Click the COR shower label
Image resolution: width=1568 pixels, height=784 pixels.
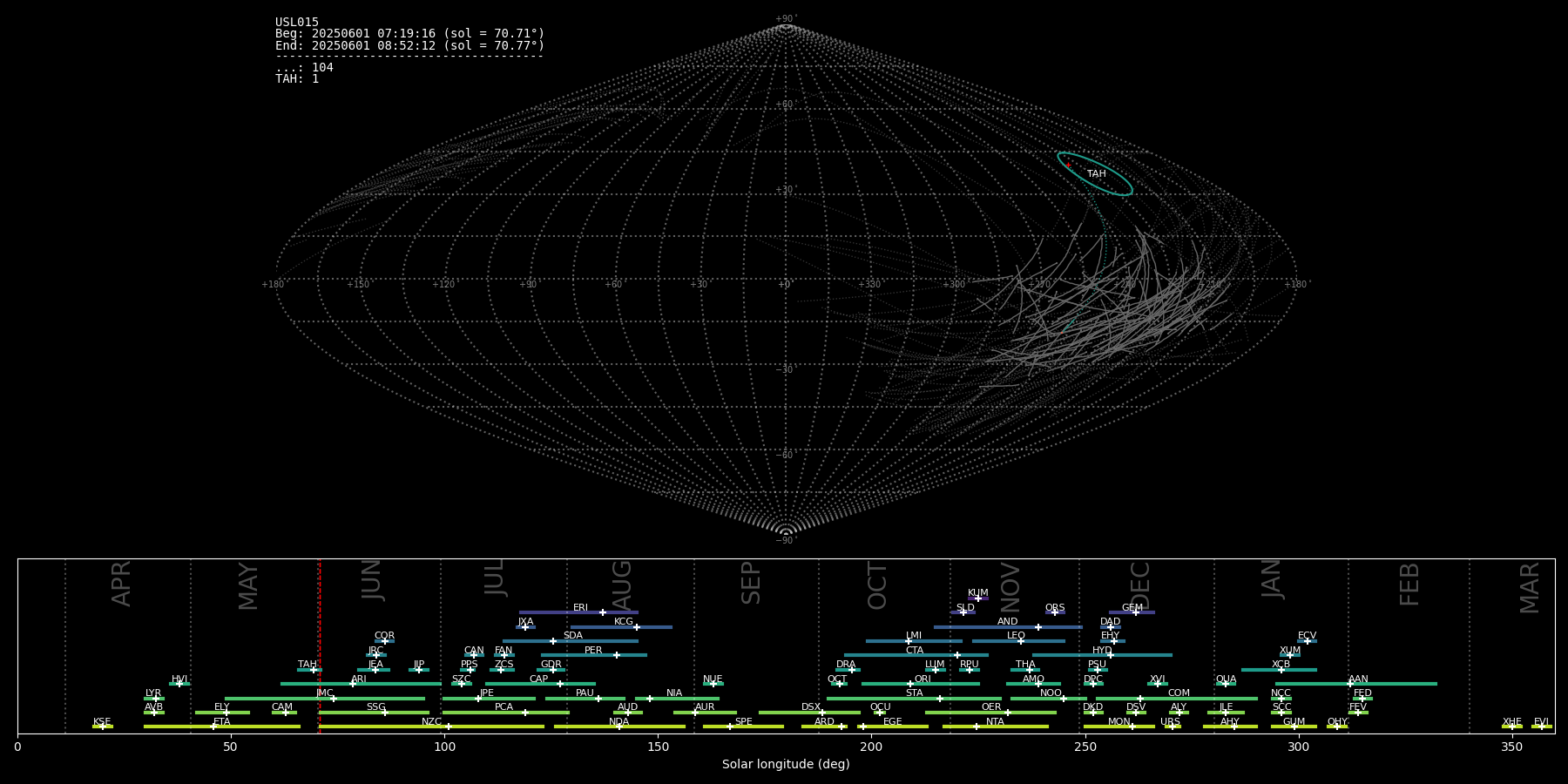pos(384,636)
